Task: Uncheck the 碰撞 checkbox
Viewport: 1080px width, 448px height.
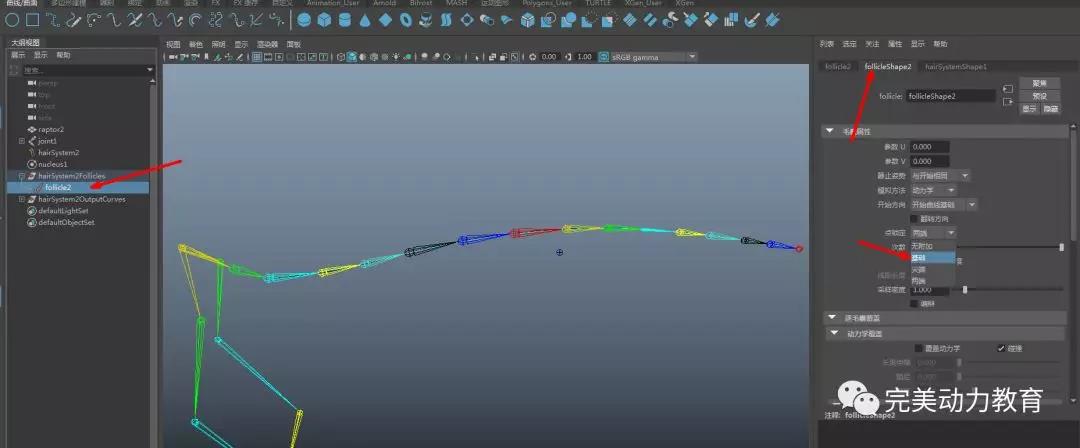Action: (x=1002, y=348)
